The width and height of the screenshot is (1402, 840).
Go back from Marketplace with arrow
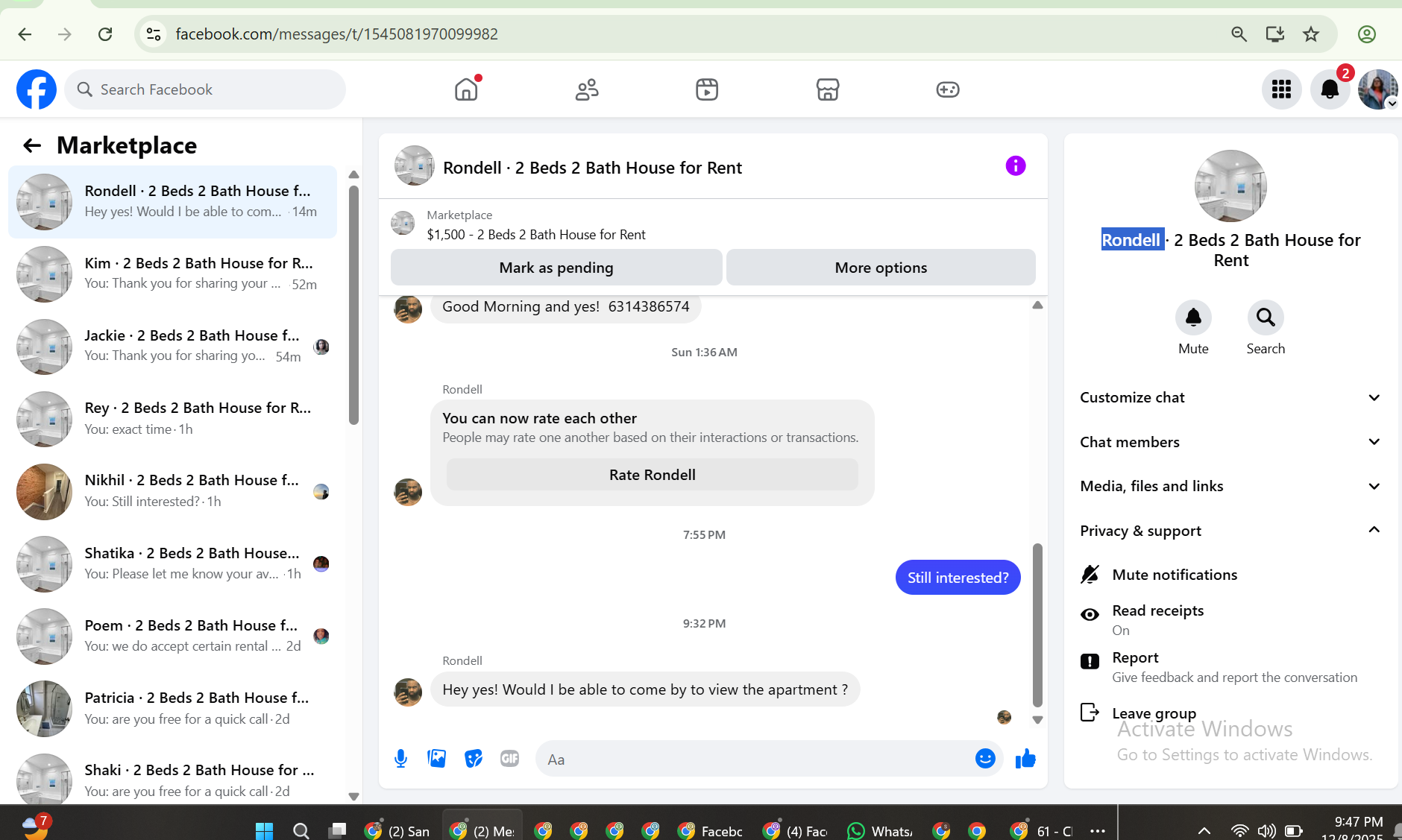(32, 145)
